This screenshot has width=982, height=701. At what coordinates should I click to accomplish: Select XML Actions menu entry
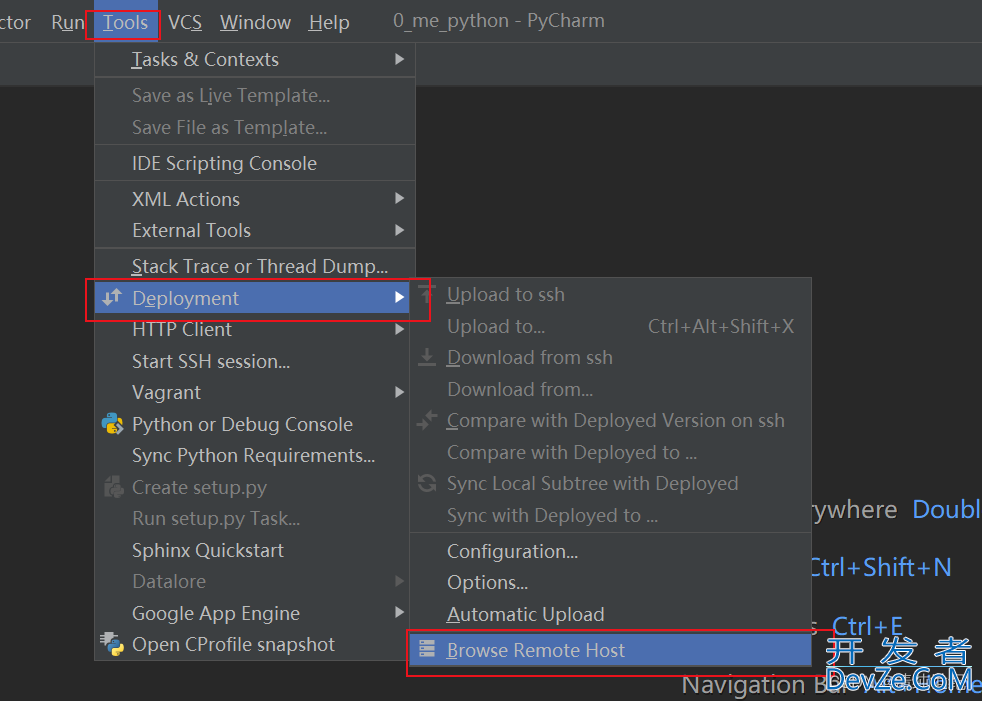tap(255, 199)
